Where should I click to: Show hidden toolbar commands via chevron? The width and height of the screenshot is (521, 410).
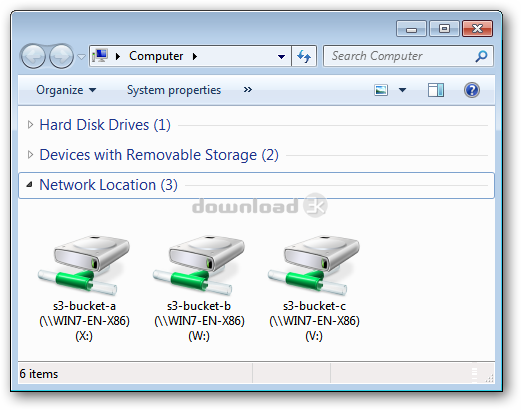(x=248, y=90)
